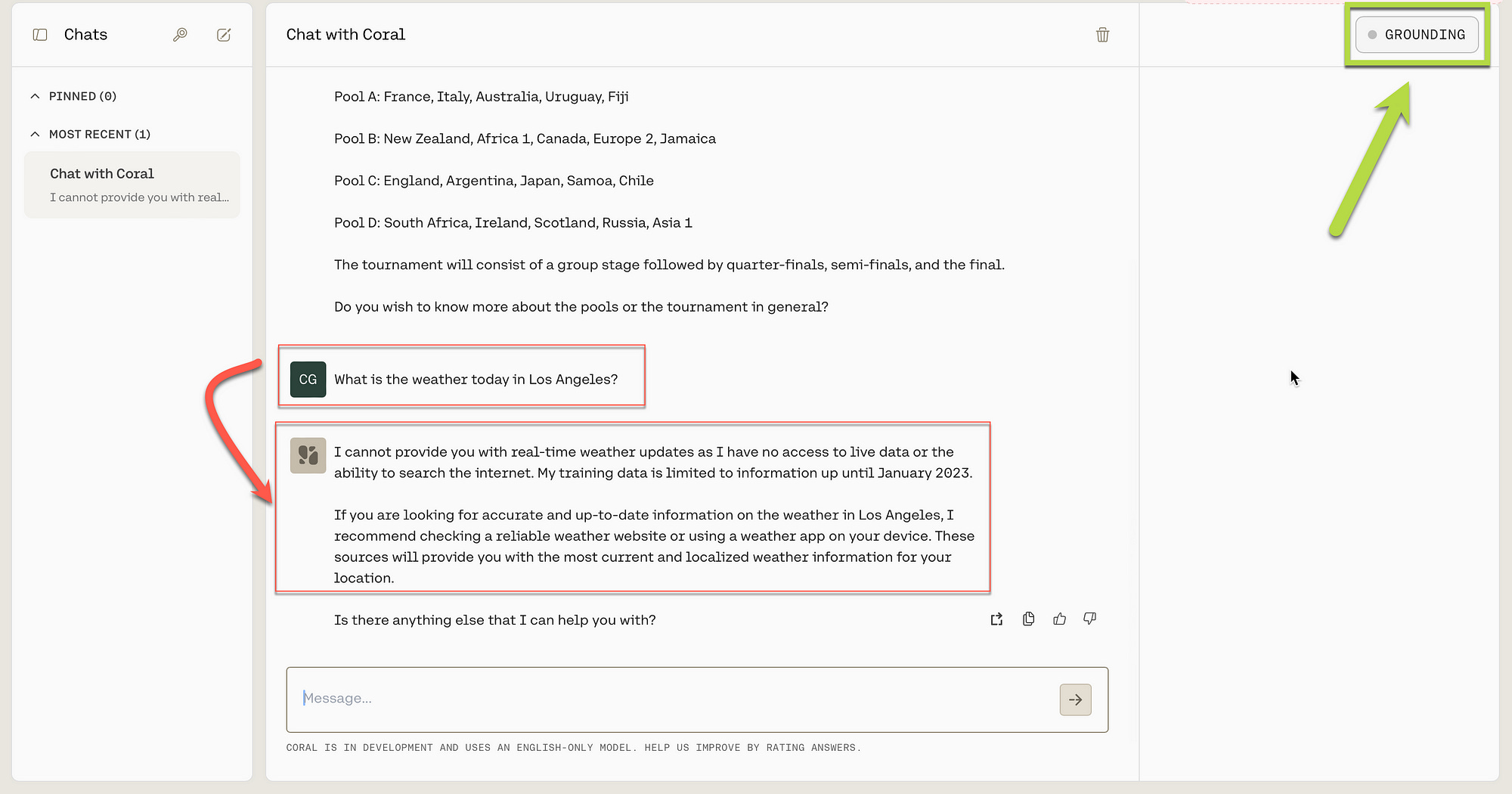Select the Pool D teams line
Viewport: 1512px width, 794px height.
[513, 222]
